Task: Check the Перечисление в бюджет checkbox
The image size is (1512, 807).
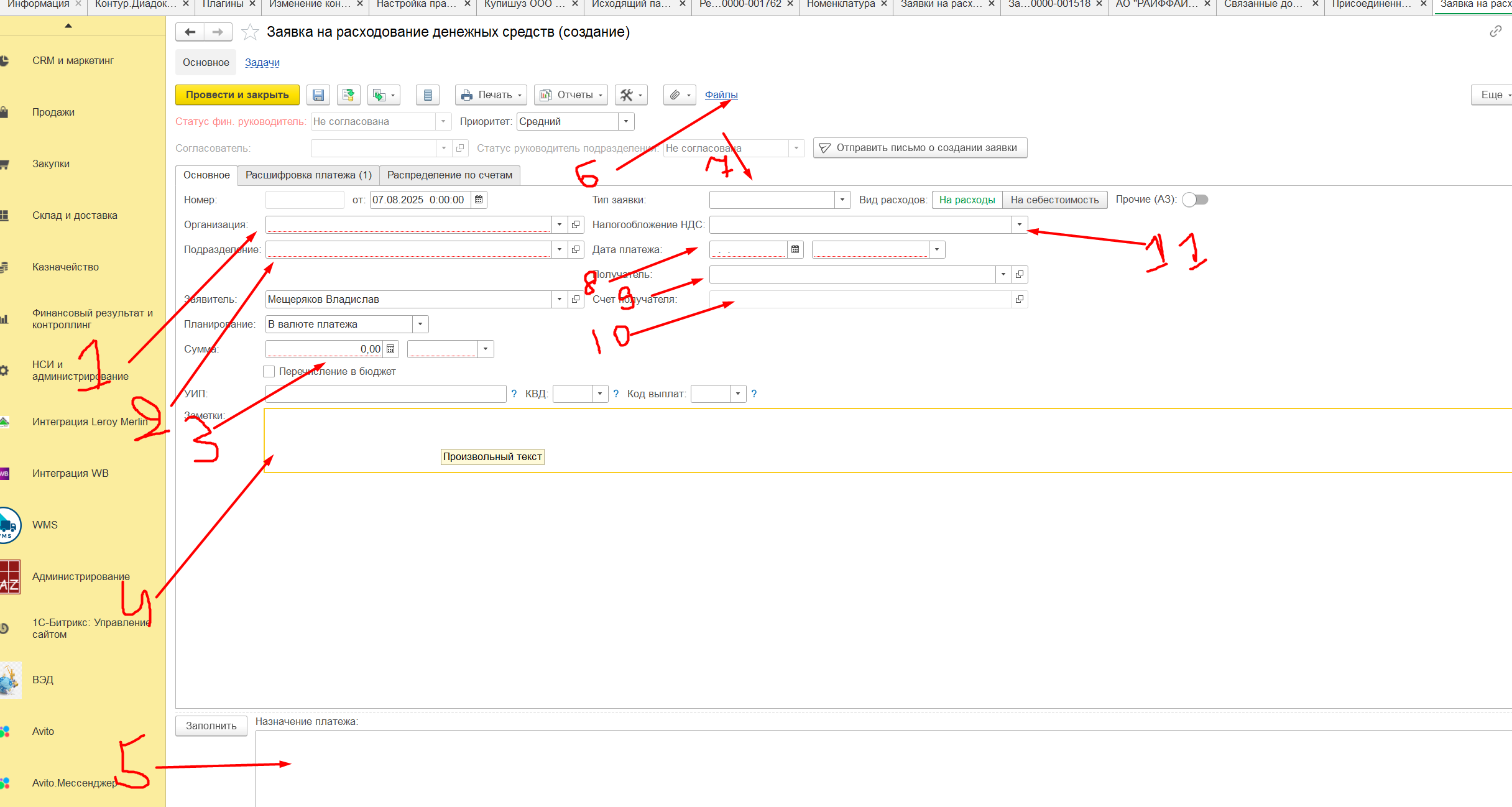Action: click(x=269, y=372)
